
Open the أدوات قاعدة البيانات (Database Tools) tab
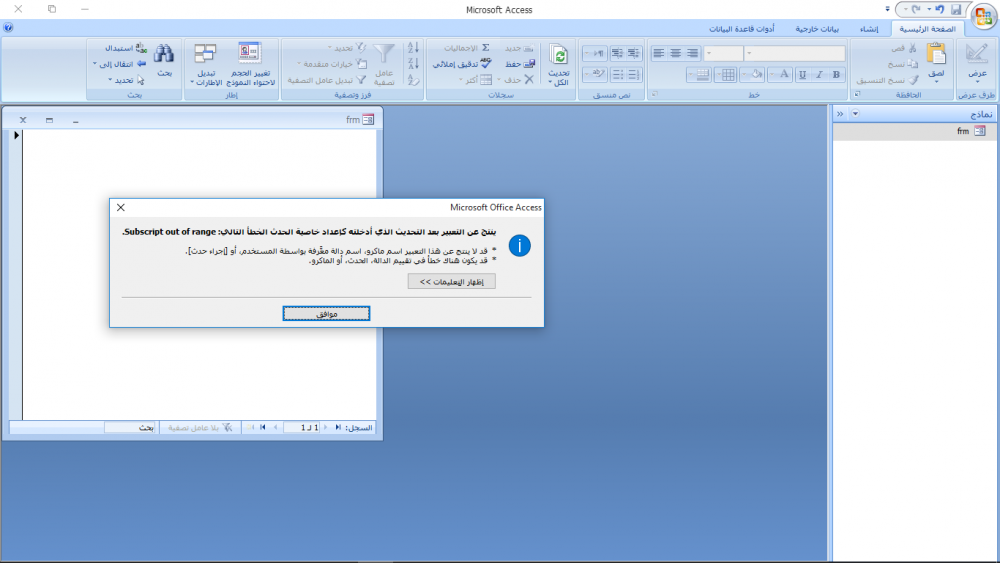742,29
